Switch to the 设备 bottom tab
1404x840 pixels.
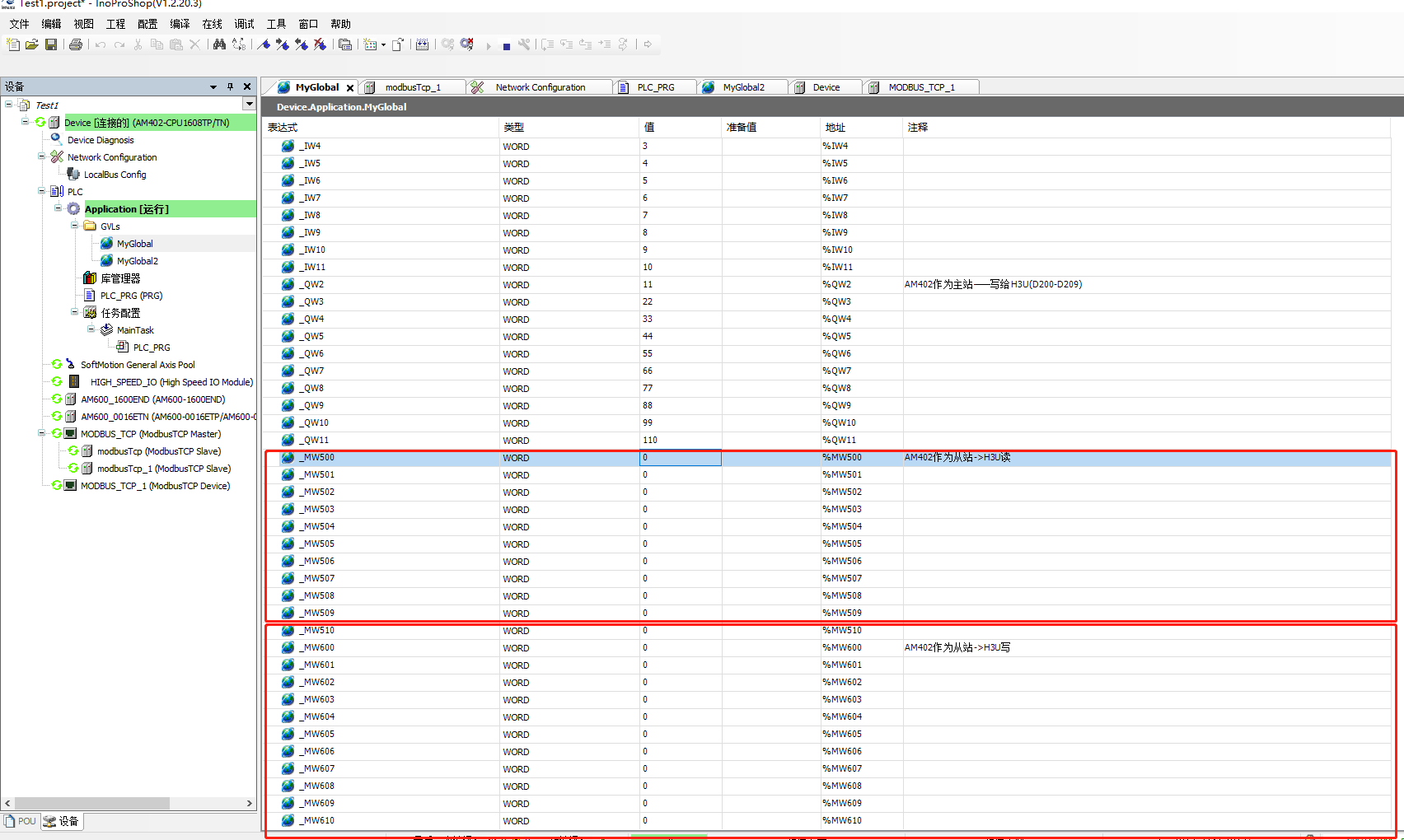tap(61, 821)
